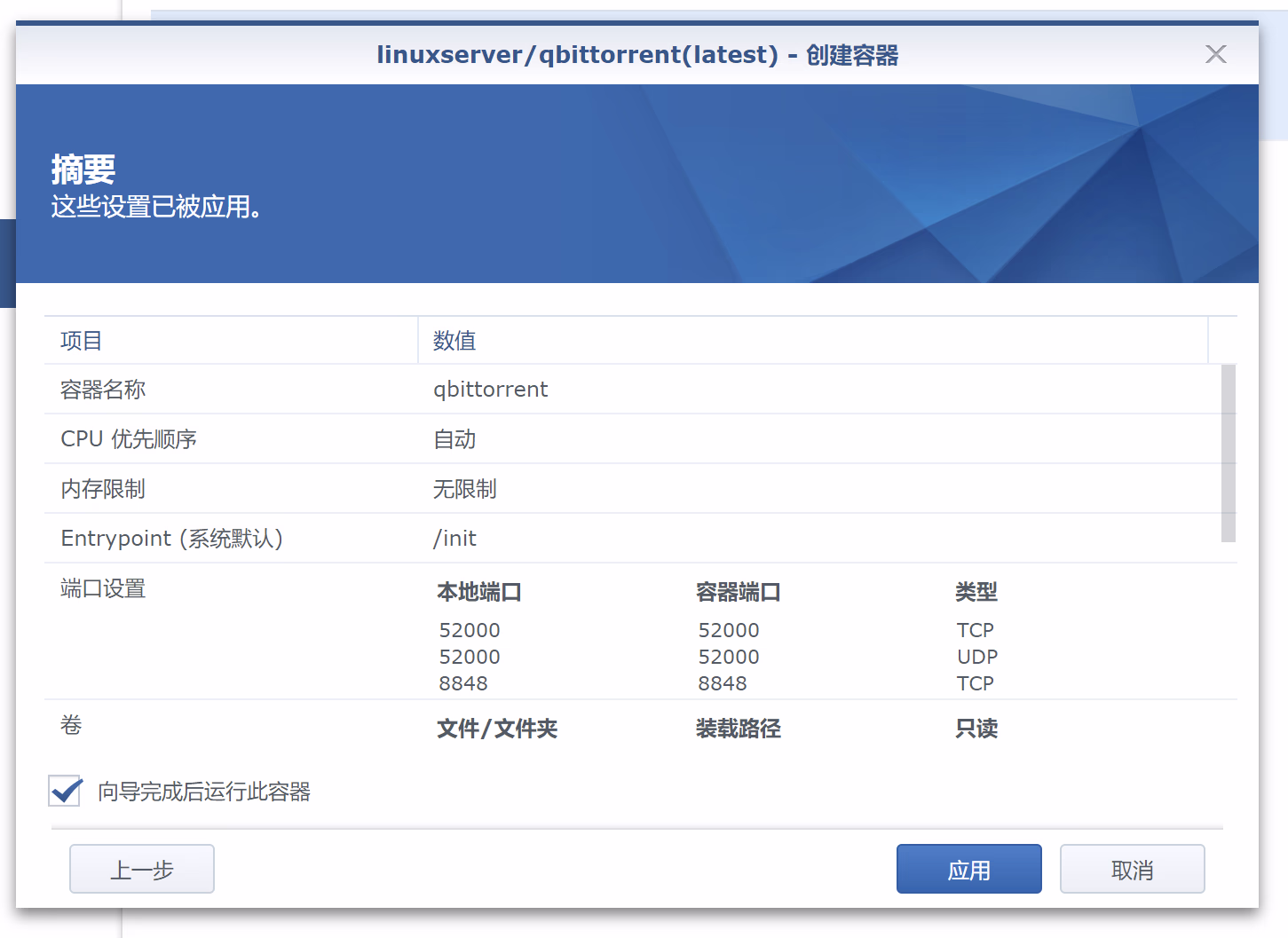Click the 项目 column header
This screenshot has height=938, width=1288.
[x=82, y=341]
